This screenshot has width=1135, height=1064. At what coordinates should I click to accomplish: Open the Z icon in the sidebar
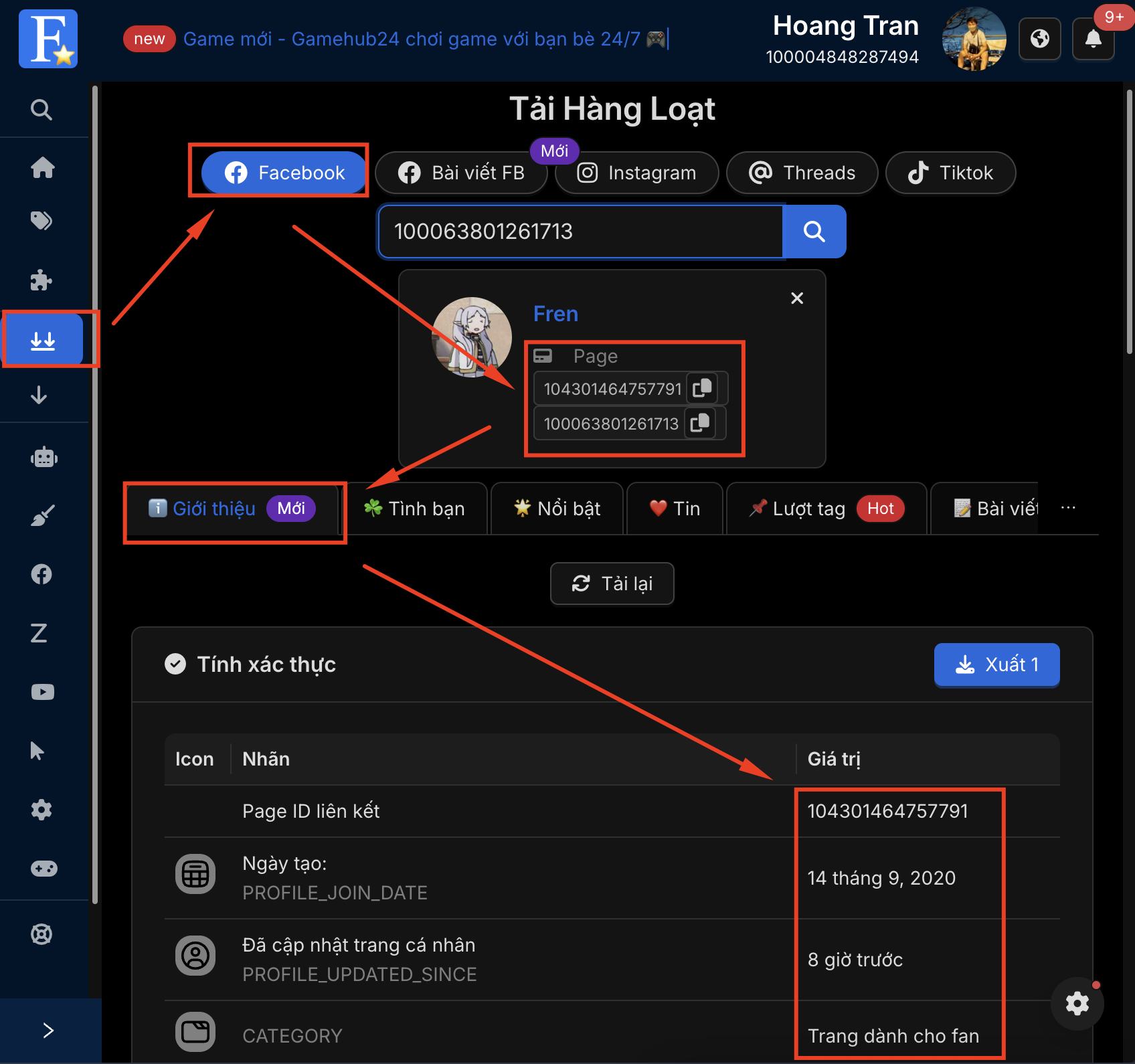(x=39, y=632)
